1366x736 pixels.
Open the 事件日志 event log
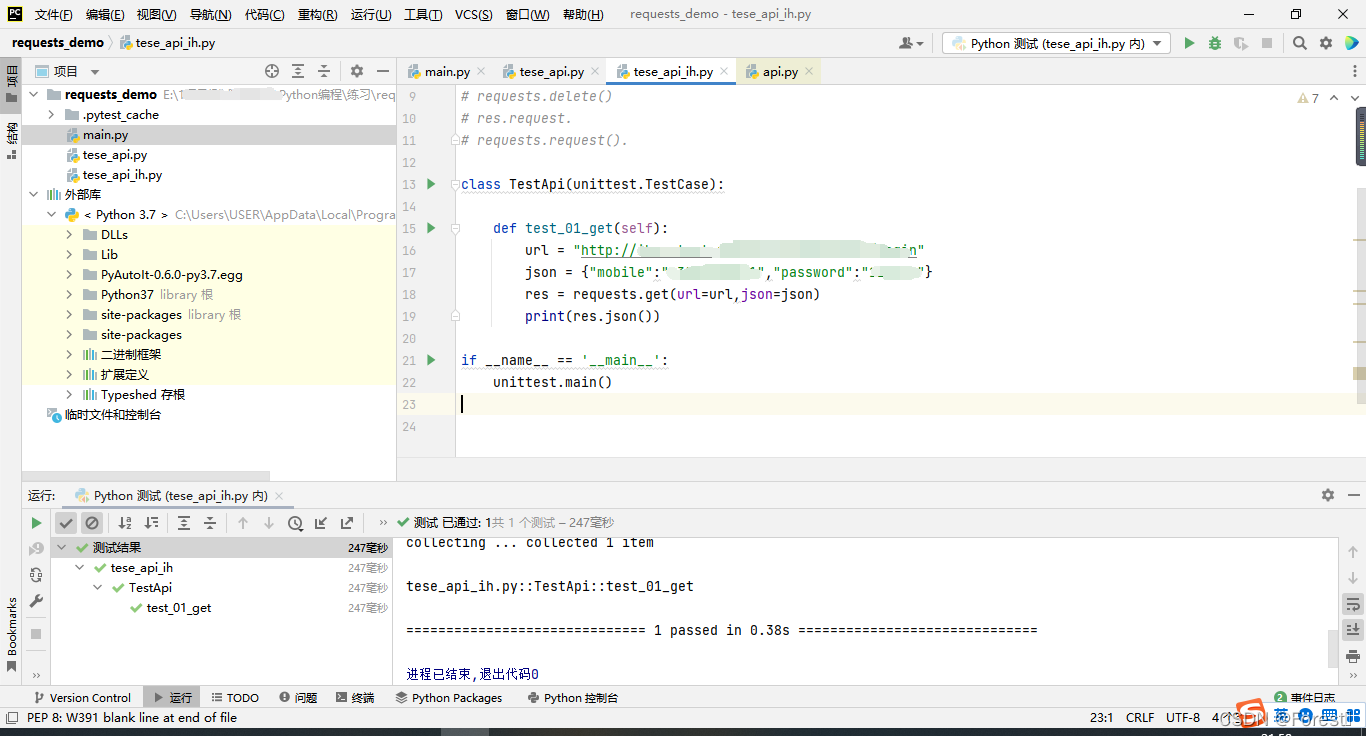click(1304, 697)
